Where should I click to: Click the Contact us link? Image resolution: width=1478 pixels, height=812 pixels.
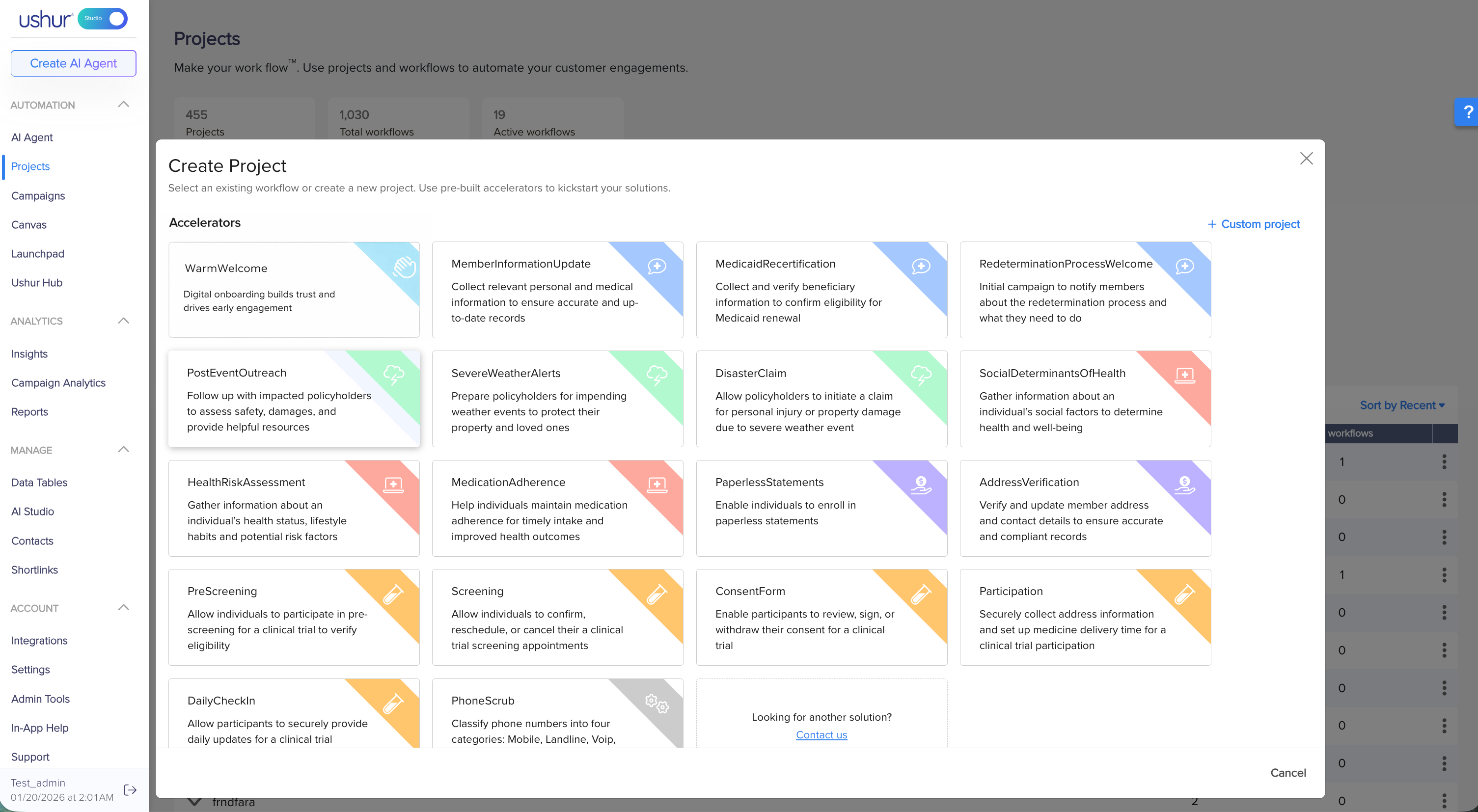[821, 734]
